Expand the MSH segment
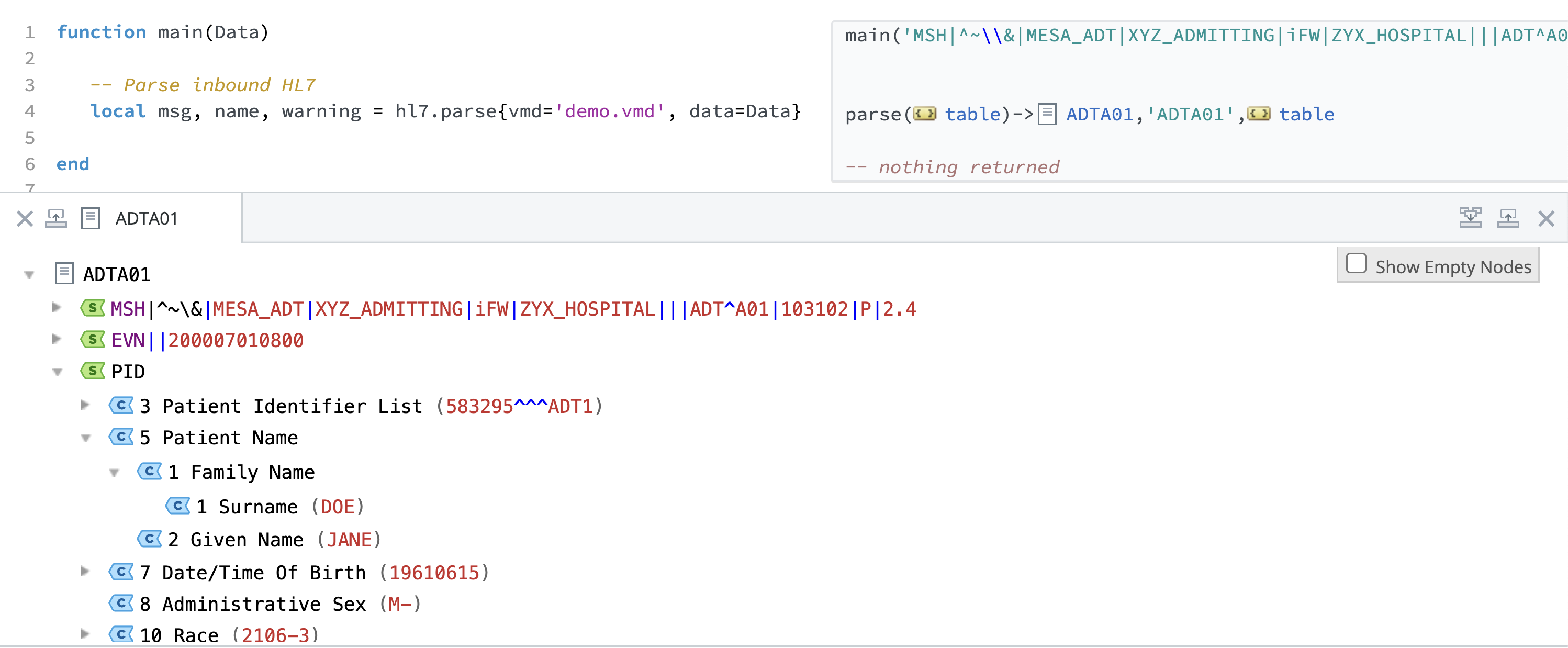The image size is (1568, 648). coord(57,308)
